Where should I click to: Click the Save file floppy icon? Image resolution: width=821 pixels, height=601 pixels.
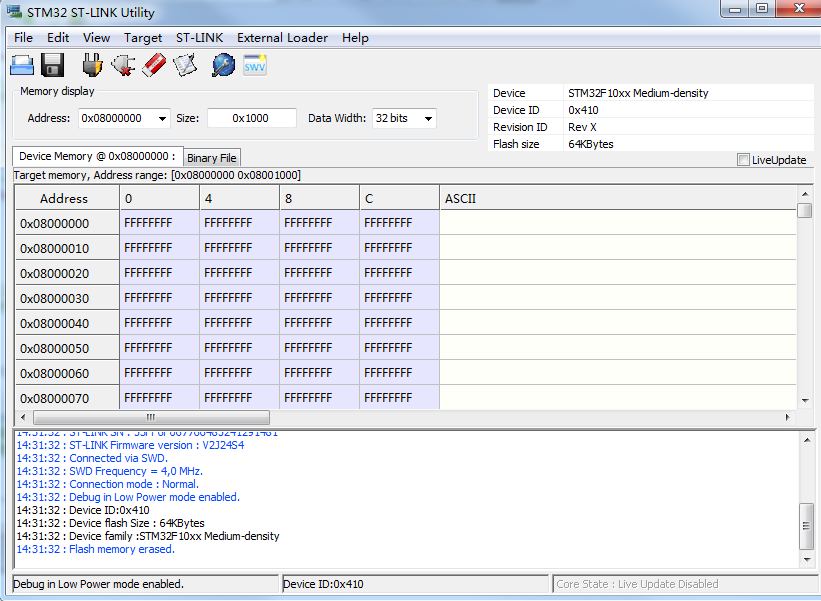coord(52,65)
